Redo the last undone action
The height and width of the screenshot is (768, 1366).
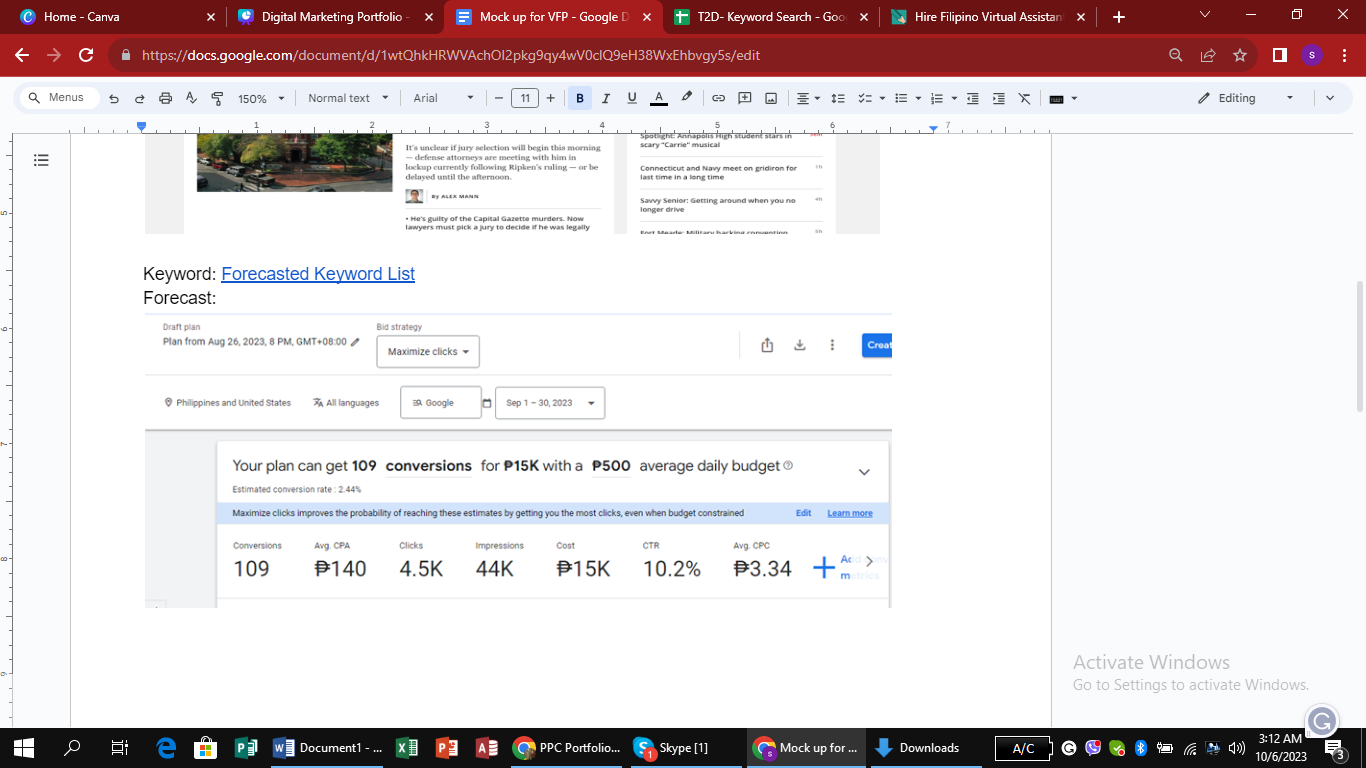point(140,98)
